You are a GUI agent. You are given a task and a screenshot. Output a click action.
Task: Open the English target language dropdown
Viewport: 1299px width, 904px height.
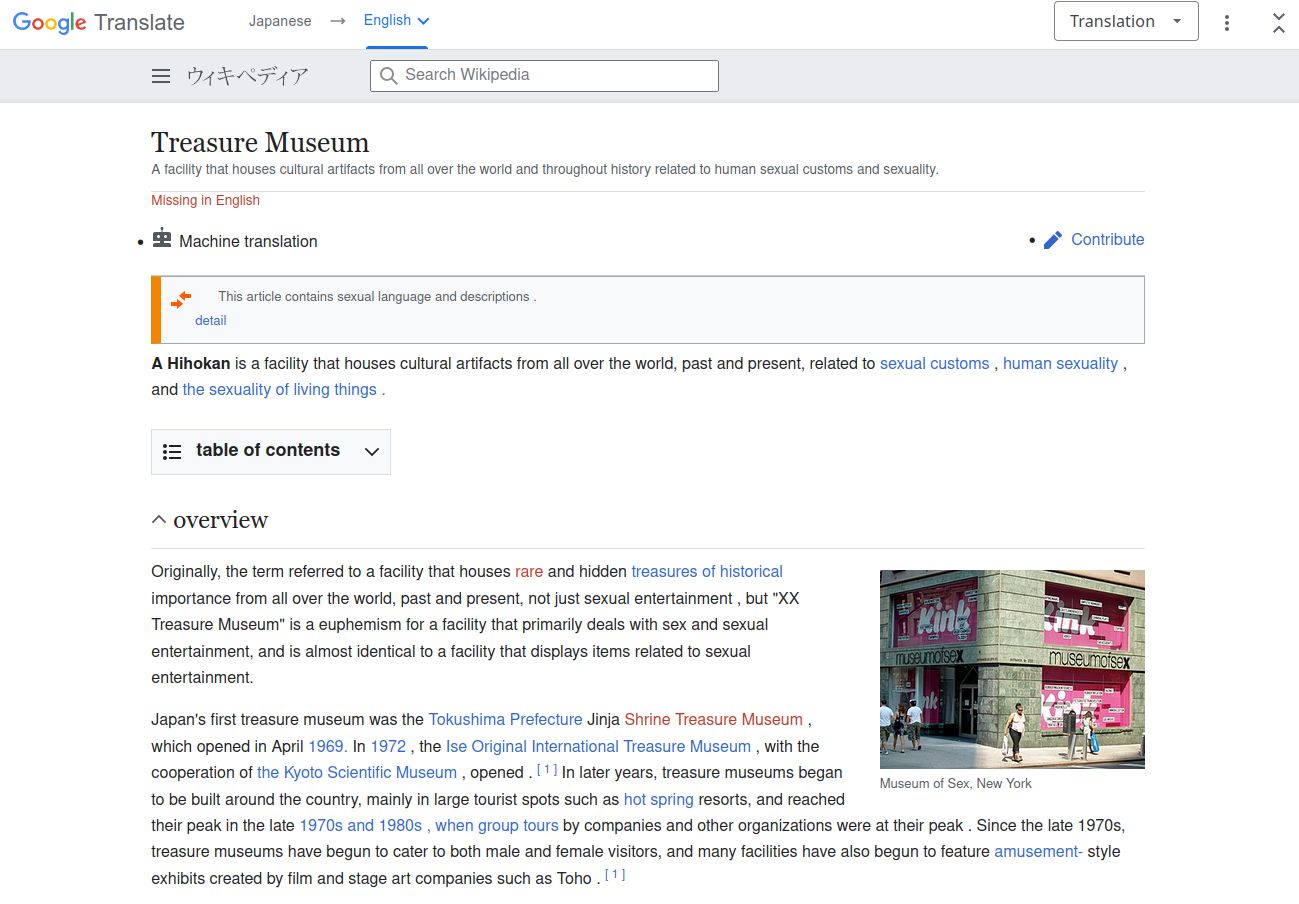coord(396,21)
